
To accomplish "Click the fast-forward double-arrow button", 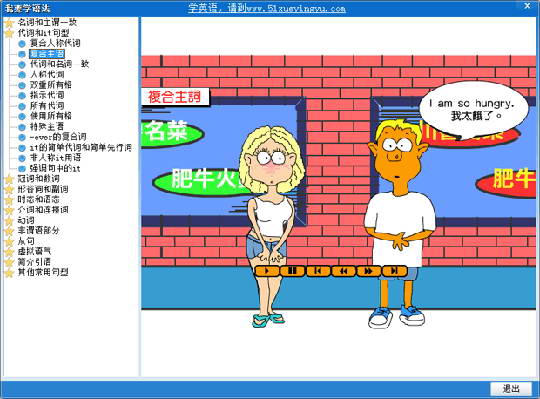I will pos(368,271).
